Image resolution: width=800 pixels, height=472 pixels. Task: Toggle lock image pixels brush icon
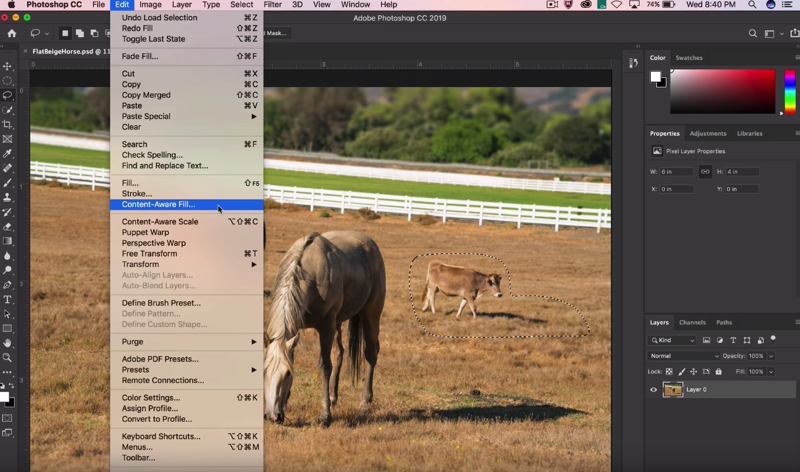click(x=682, y=371)
